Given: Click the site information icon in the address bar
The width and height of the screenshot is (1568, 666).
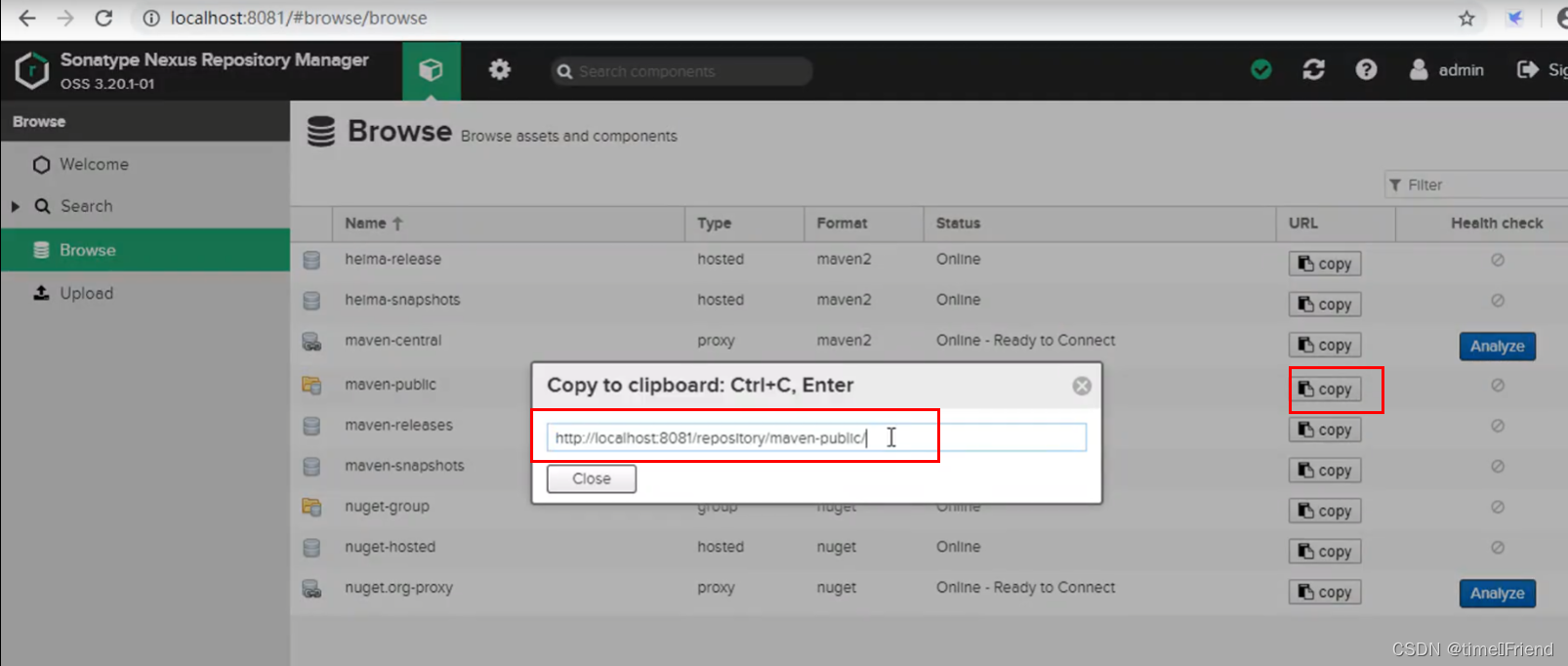Looking at the screenshot, I should click(x=150, y=18).
